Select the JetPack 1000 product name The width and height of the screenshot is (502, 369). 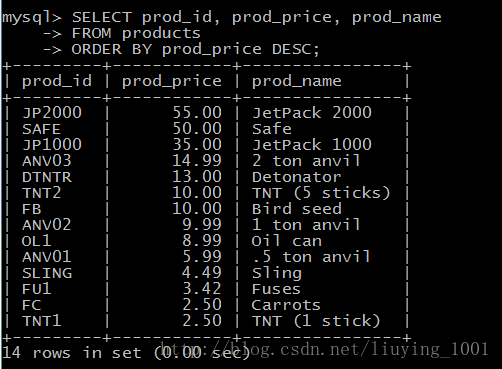pyautogui.click(x=312, y=145)
